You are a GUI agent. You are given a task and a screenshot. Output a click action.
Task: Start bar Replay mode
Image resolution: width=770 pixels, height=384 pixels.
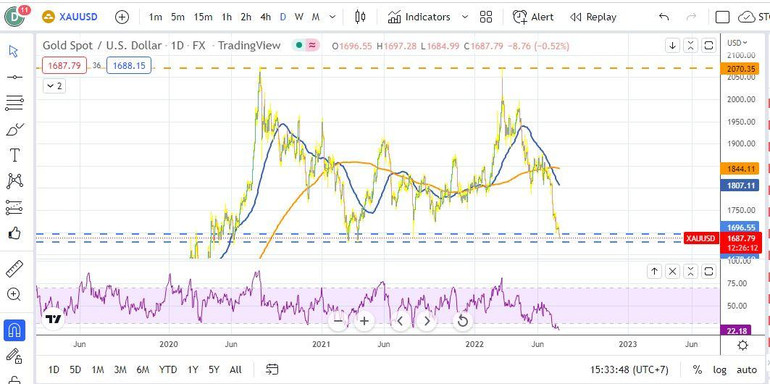(593, 17)
